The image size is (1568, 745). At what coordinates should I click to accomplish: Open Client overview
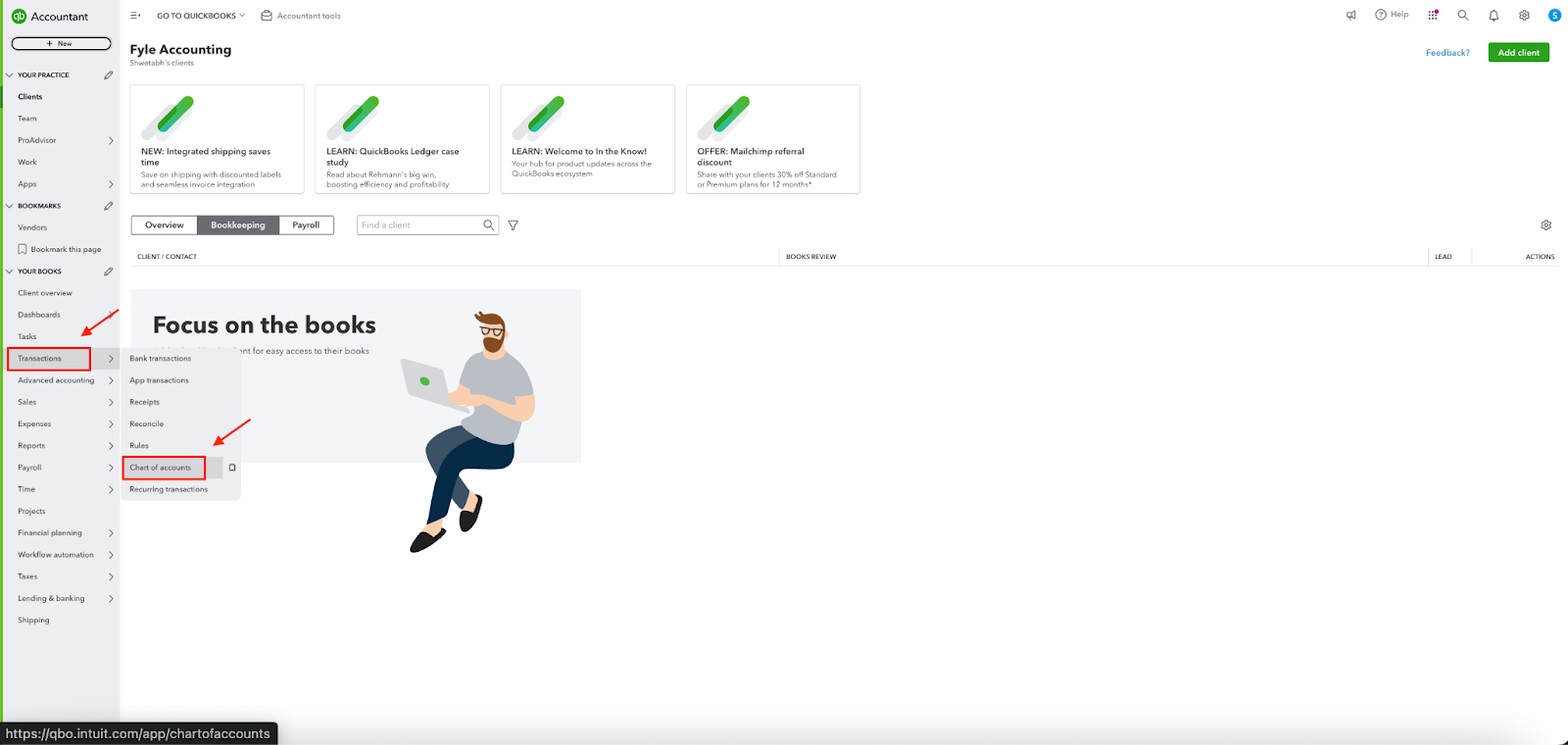pyautogui.click(x=45, y=293)
